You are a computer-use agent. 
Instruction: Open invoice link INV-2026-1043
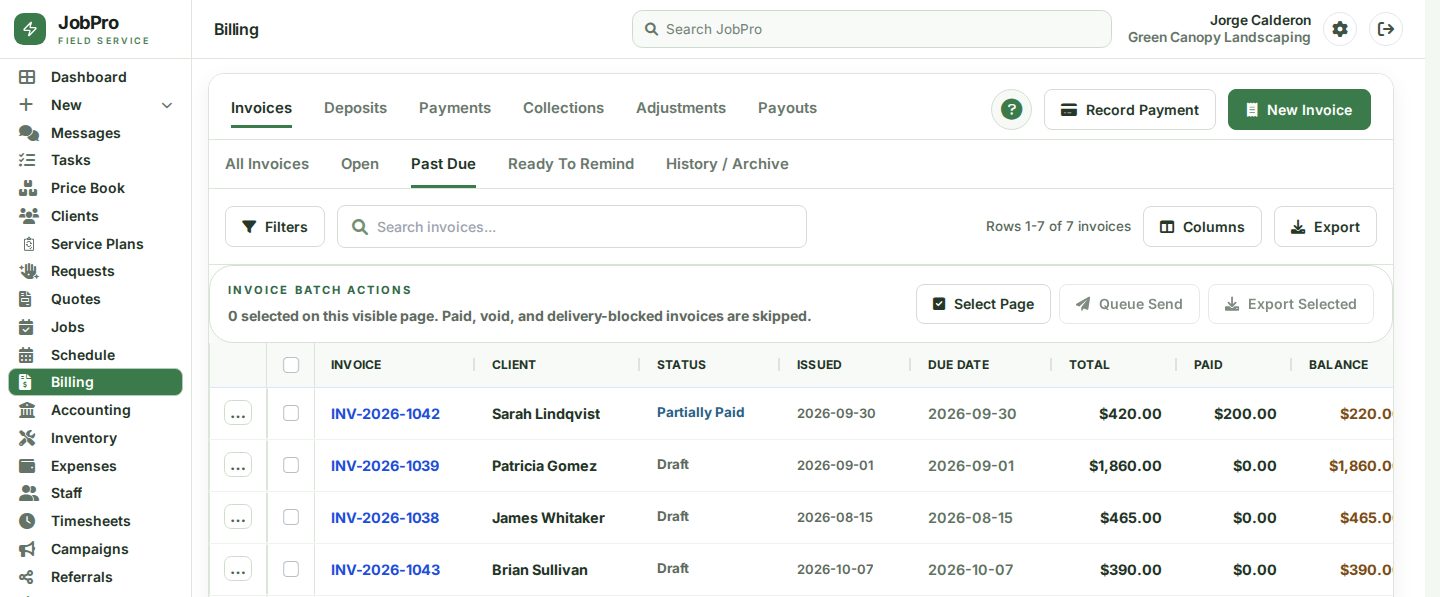pyautogui.click(x=385, y=570)
